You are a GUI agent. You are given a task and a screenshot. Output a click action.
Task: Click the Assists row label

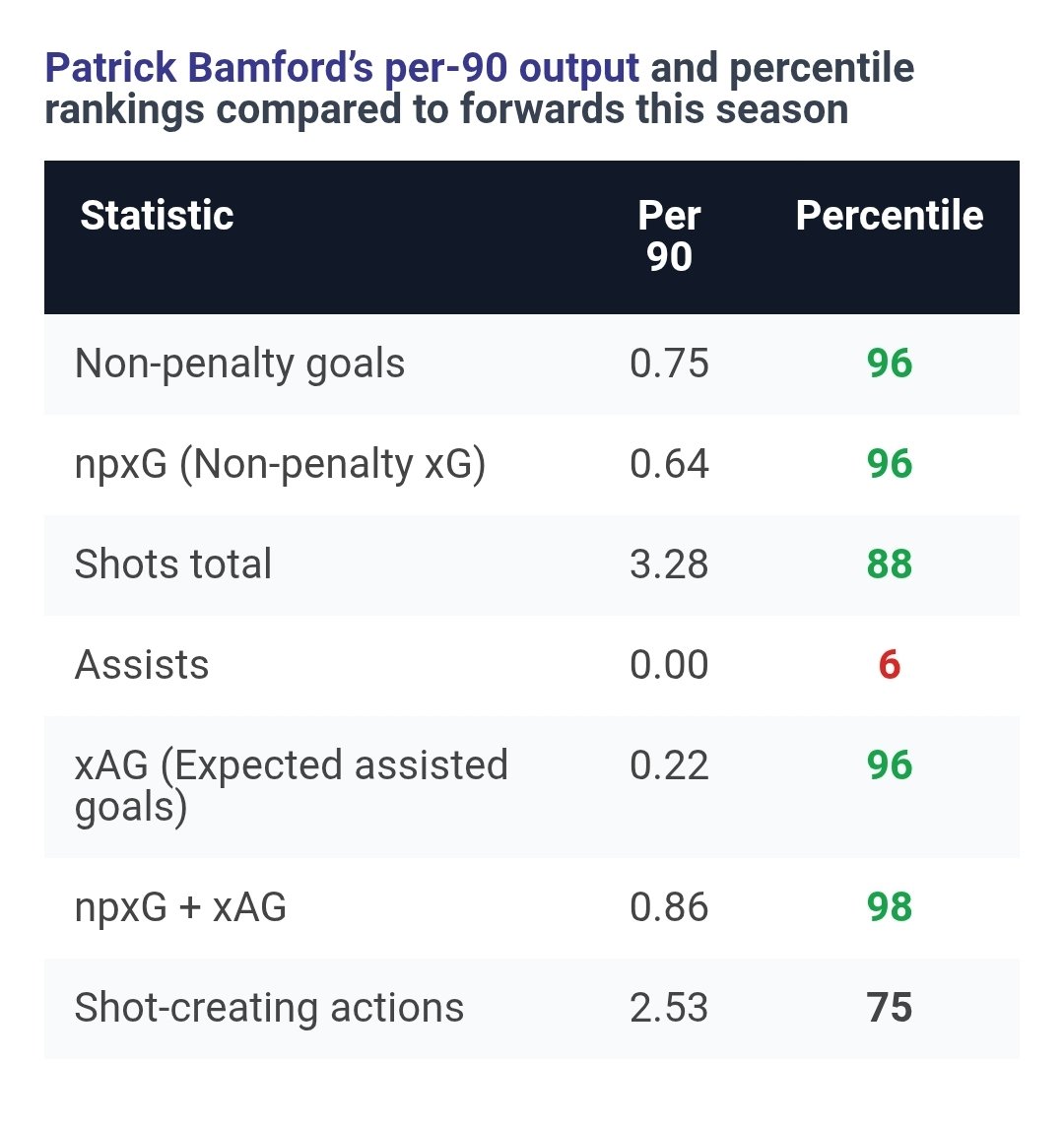point(142,665)
